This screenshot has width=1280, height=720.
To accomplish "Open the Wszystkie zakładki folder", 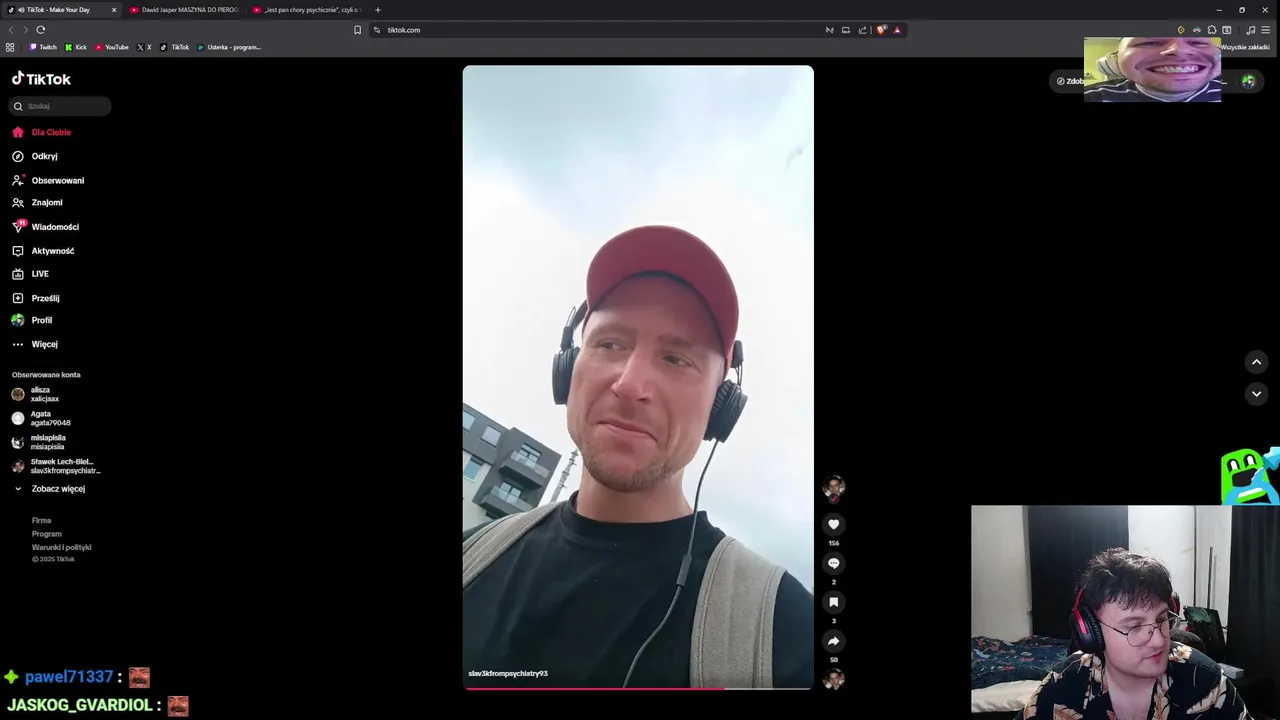I will click(x=1244, y=47).
